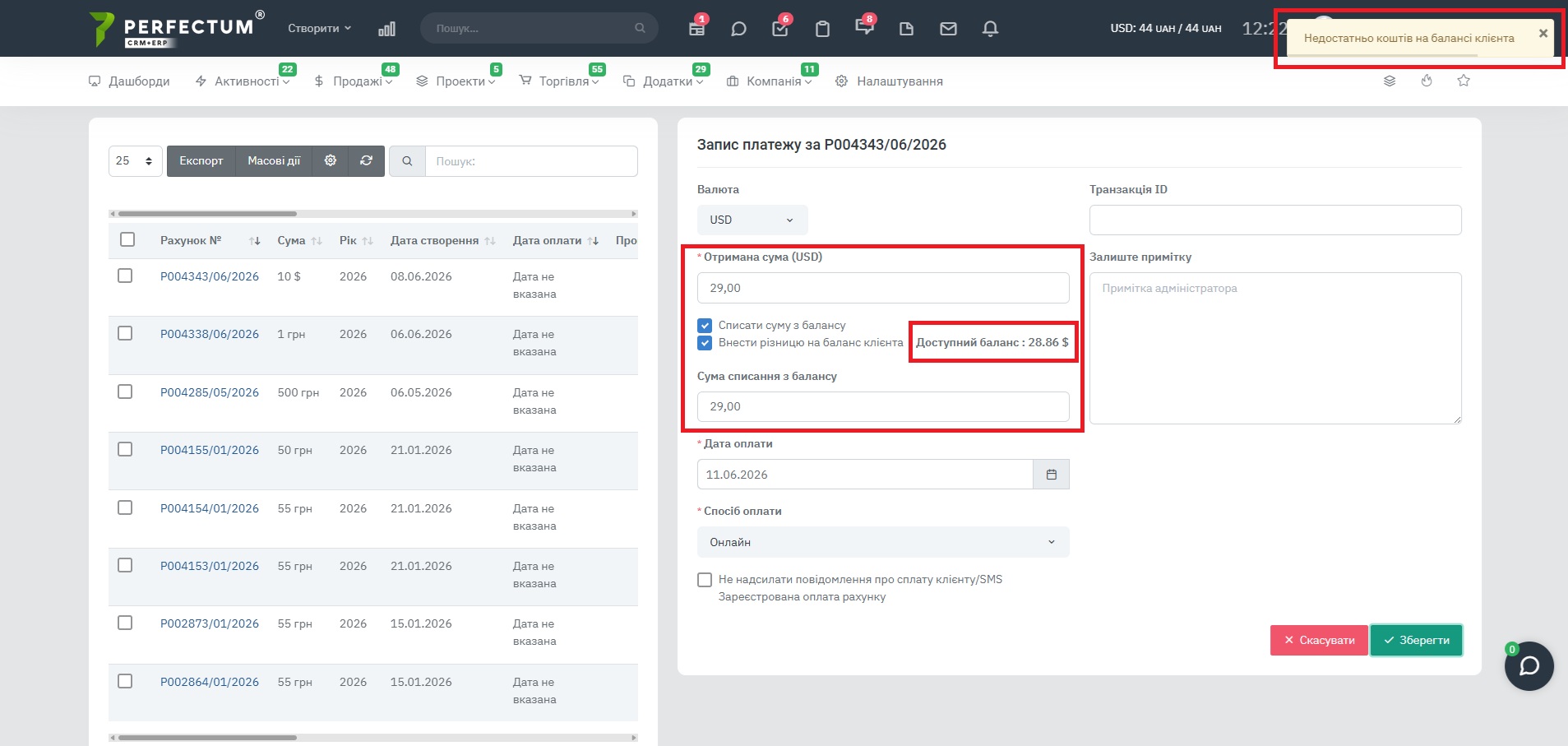Select checkbox for invoice P004155/01/2026

pyautogui.click(x=125, y=449)
